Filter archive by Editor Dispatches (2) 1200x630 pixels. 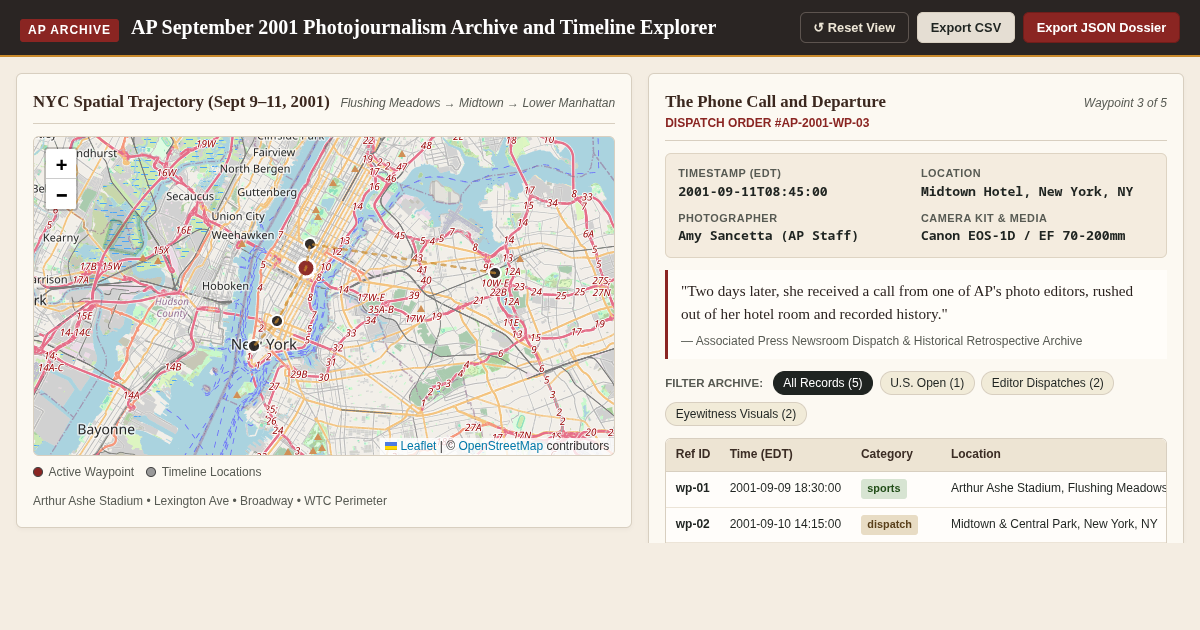(x=1047, y=383)
